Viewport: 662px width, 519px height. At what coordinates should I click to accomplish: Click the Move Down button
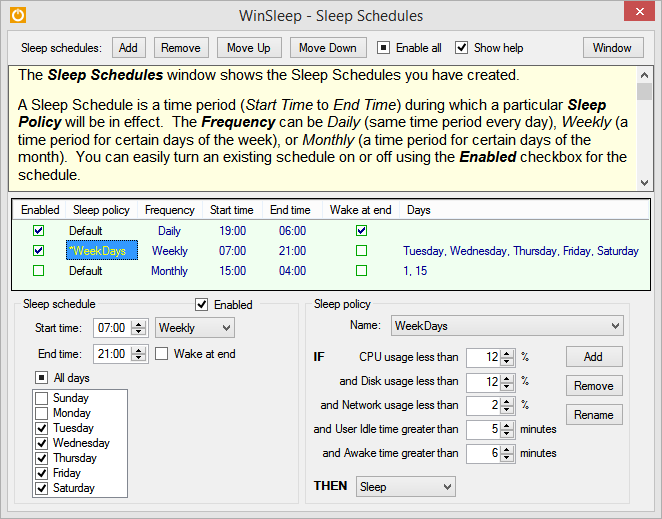tap(328, 48)
